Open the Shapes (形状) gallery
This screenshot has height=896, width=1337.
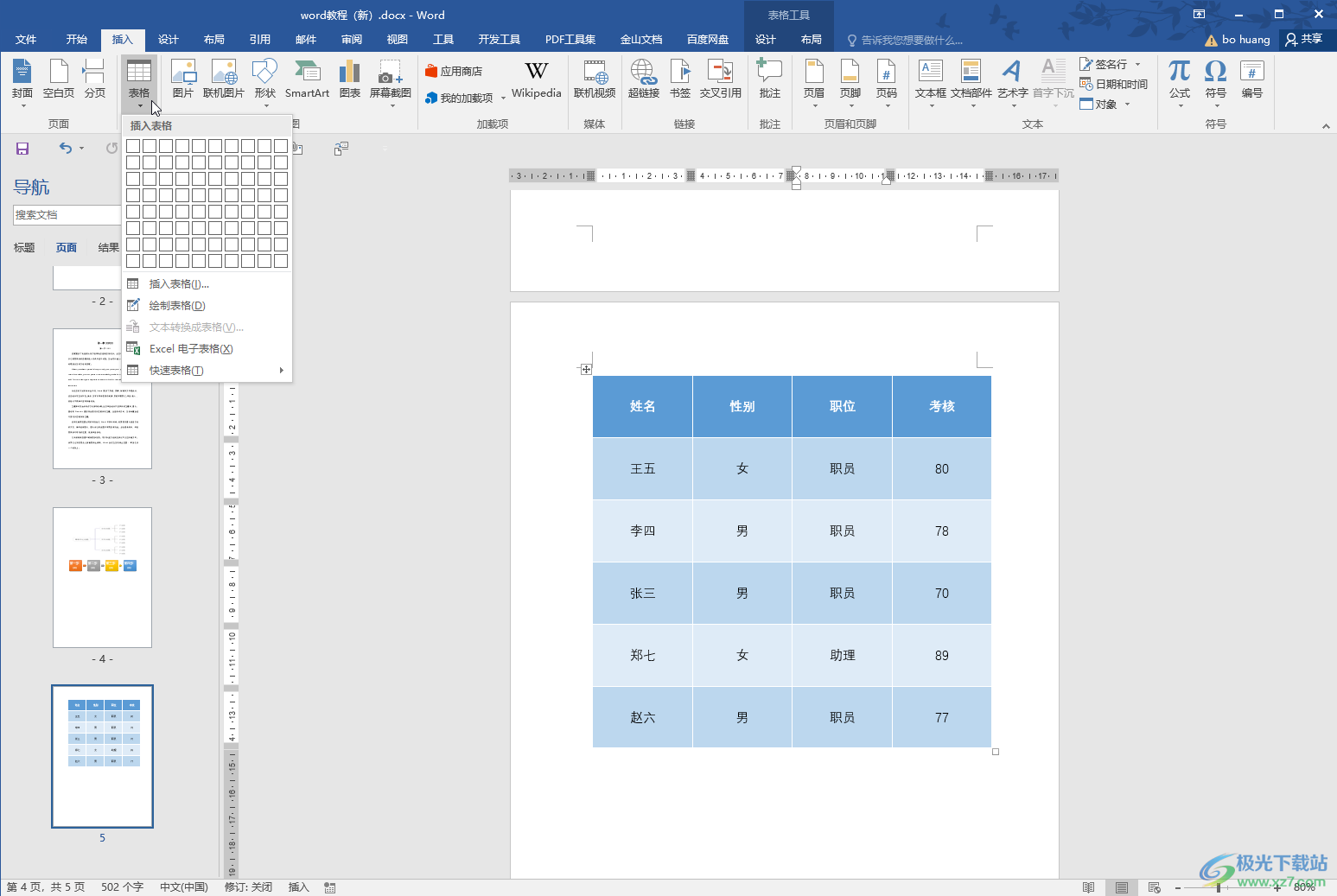click(x=265, y=82)
